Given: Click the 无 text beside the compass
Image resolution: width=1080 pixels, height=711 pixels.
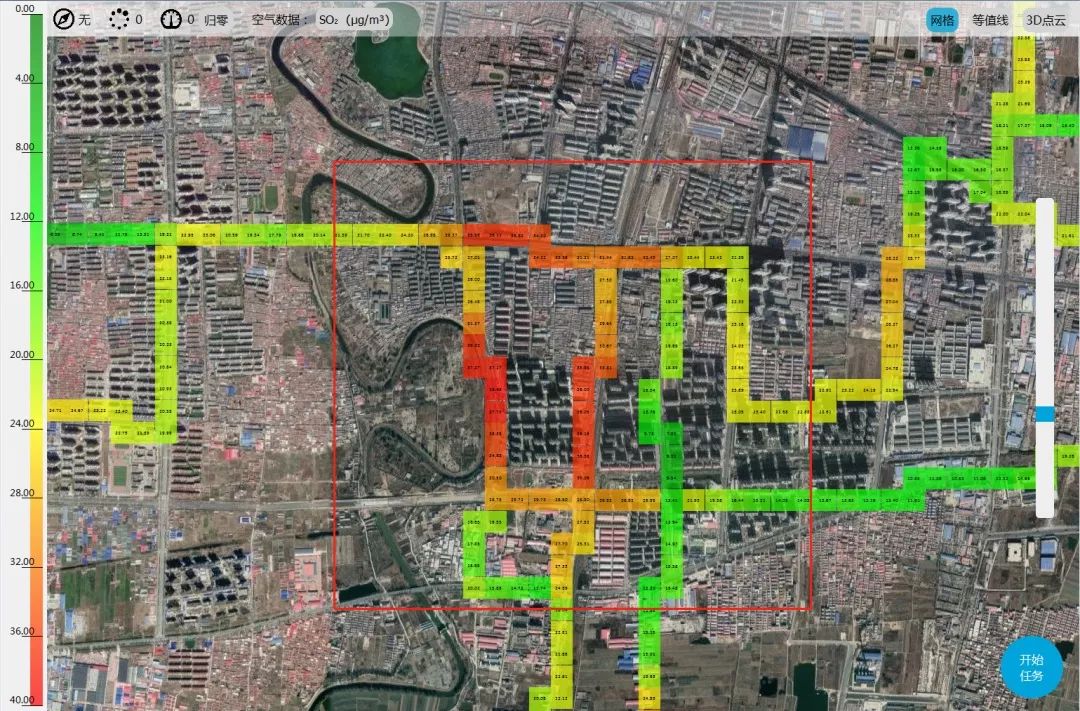Looking at the screenshot, I should (x=84, y=19).
